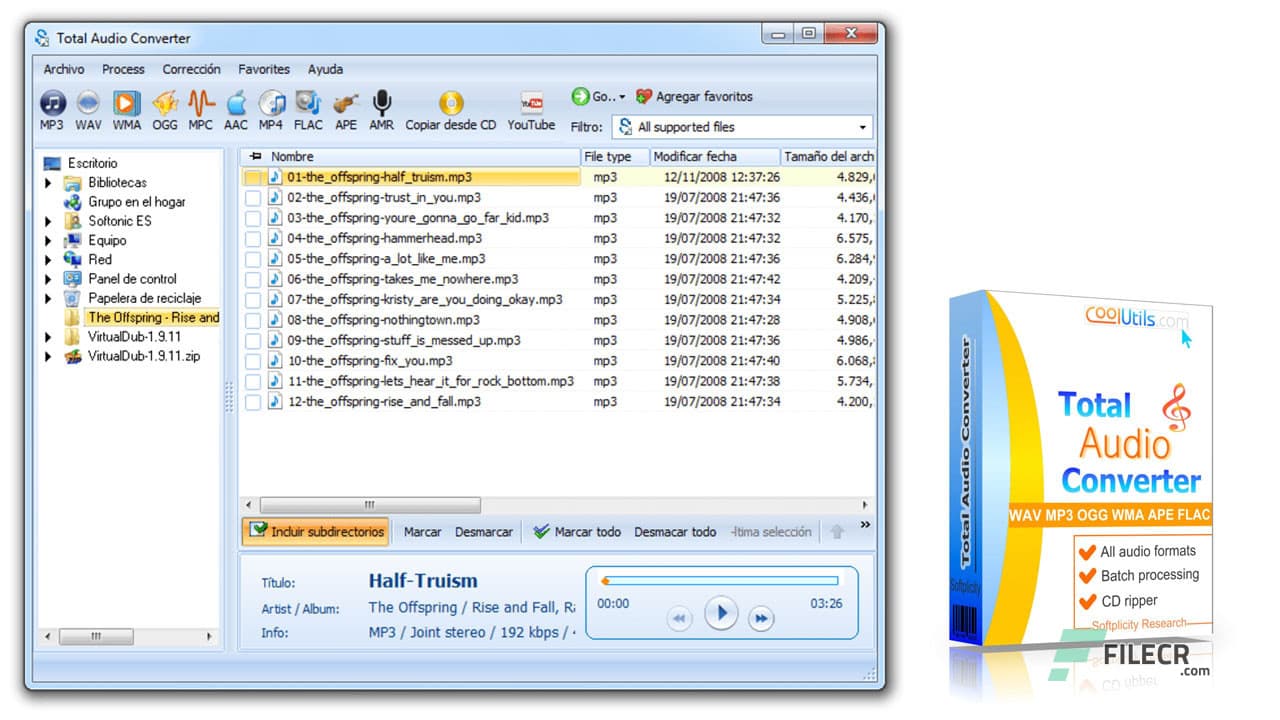The height and width of the screenshot is (720, 1280).
Task: Check the 05-the_offspring-a_lot_like_me.mp3 file
Action: click(x=253, y=258)
